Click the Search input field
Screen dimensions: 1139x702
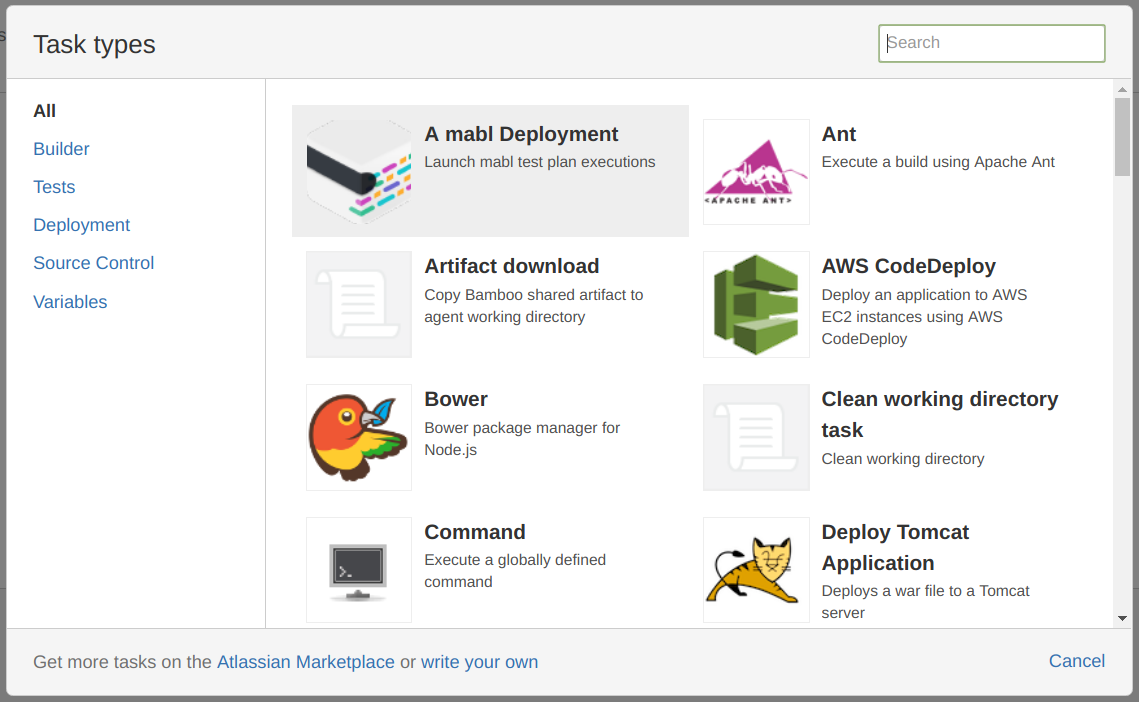point(992,44)
